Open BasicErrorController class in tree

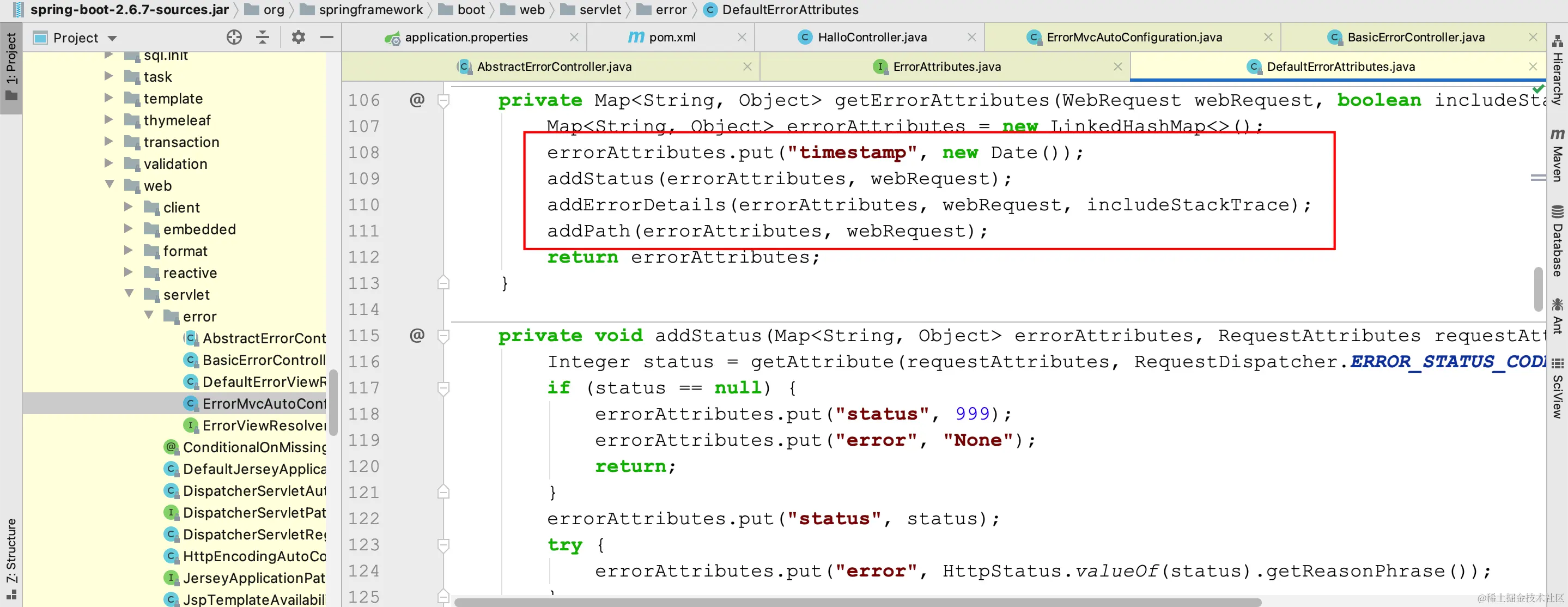pyautogui.click(x=254, y=360)
